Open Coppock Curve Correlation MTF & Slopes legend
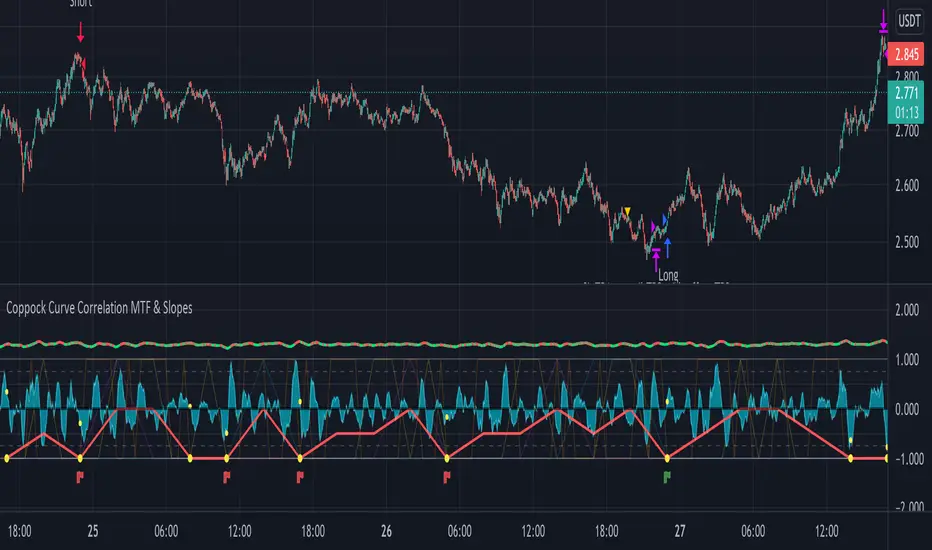Screen dimensions: 932x550 click(x=99, y=308)
